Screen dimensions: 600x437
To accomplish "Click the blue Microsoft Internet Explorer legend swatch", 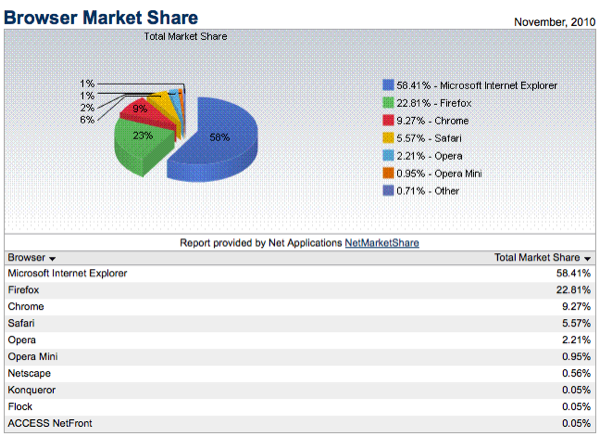I will coord(388,85).
